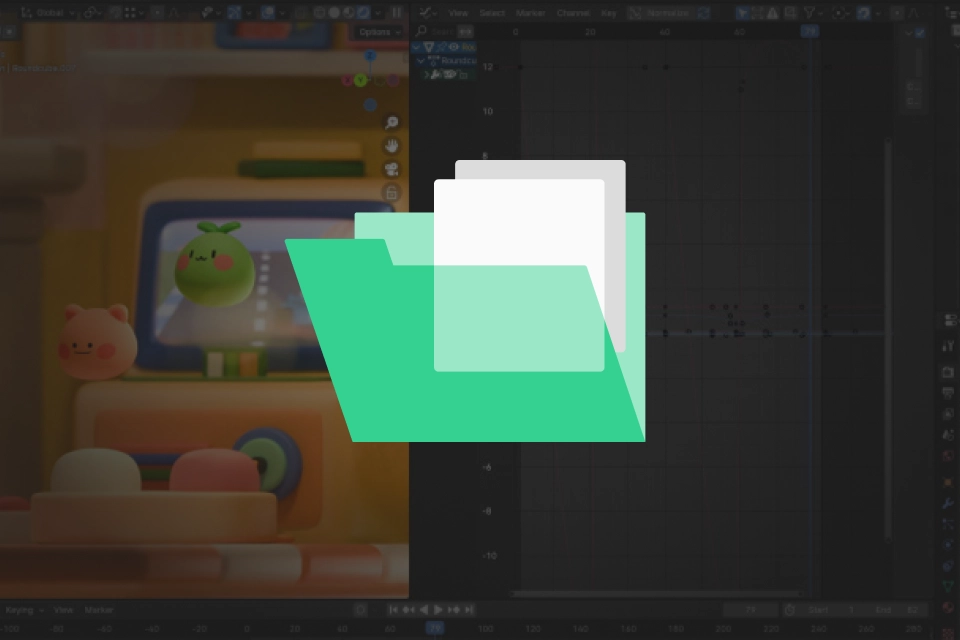The image size is (960, 640).
Task: Toggle the Only Show Selected arrow filter
Action: [742, 12]
